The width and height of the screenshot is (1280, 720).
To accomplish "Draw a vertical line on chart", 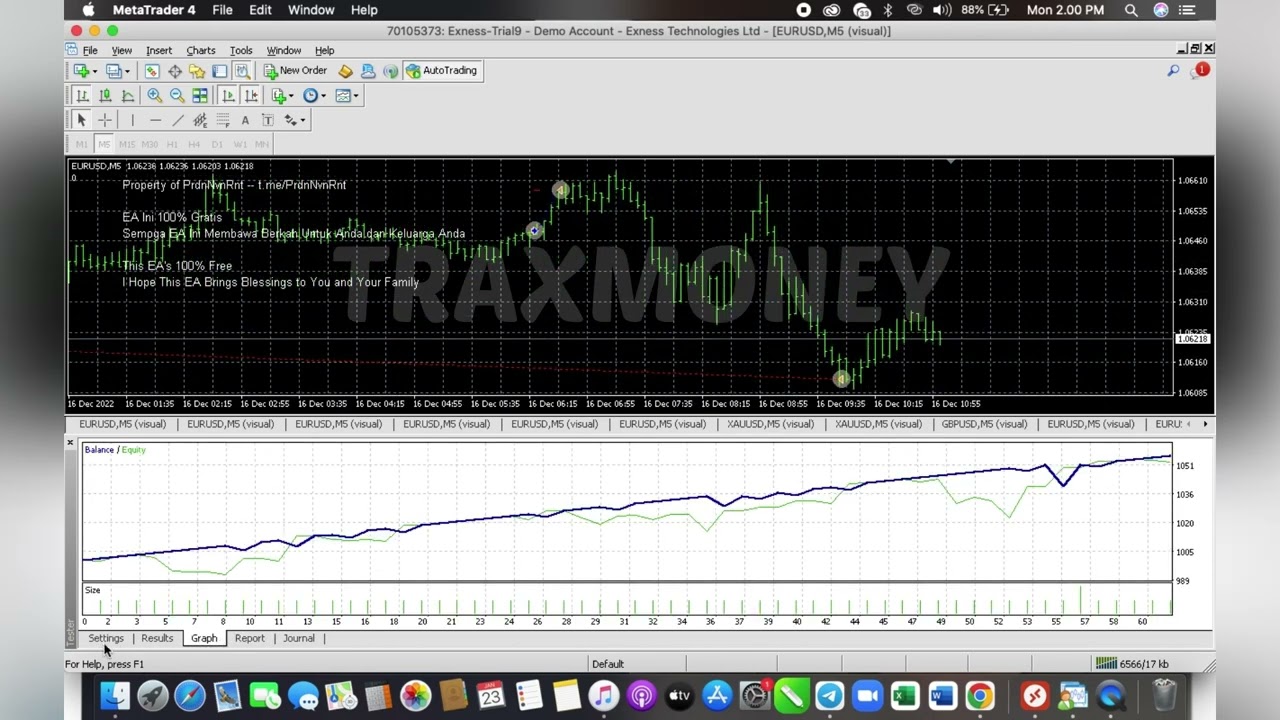I will click(132, 120).
